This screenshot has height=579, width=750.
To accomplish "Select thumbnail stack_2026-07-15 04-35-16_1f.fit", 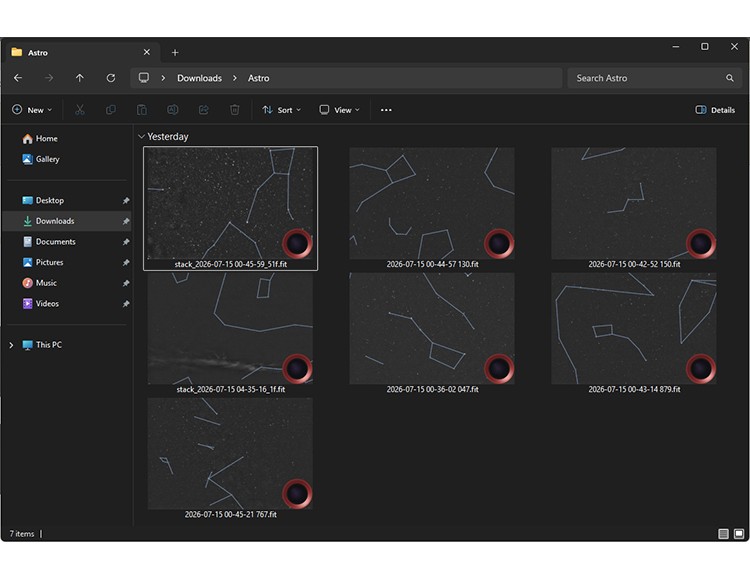I will (230, 328).
